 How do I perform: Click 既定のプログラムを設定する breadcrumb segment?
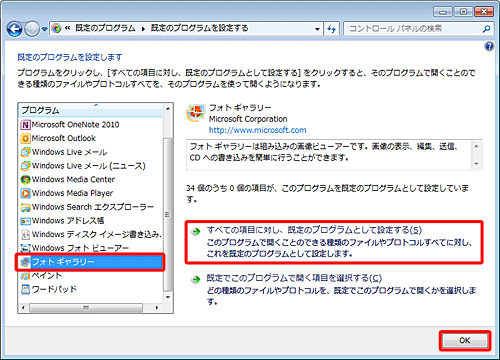[199, 28]
